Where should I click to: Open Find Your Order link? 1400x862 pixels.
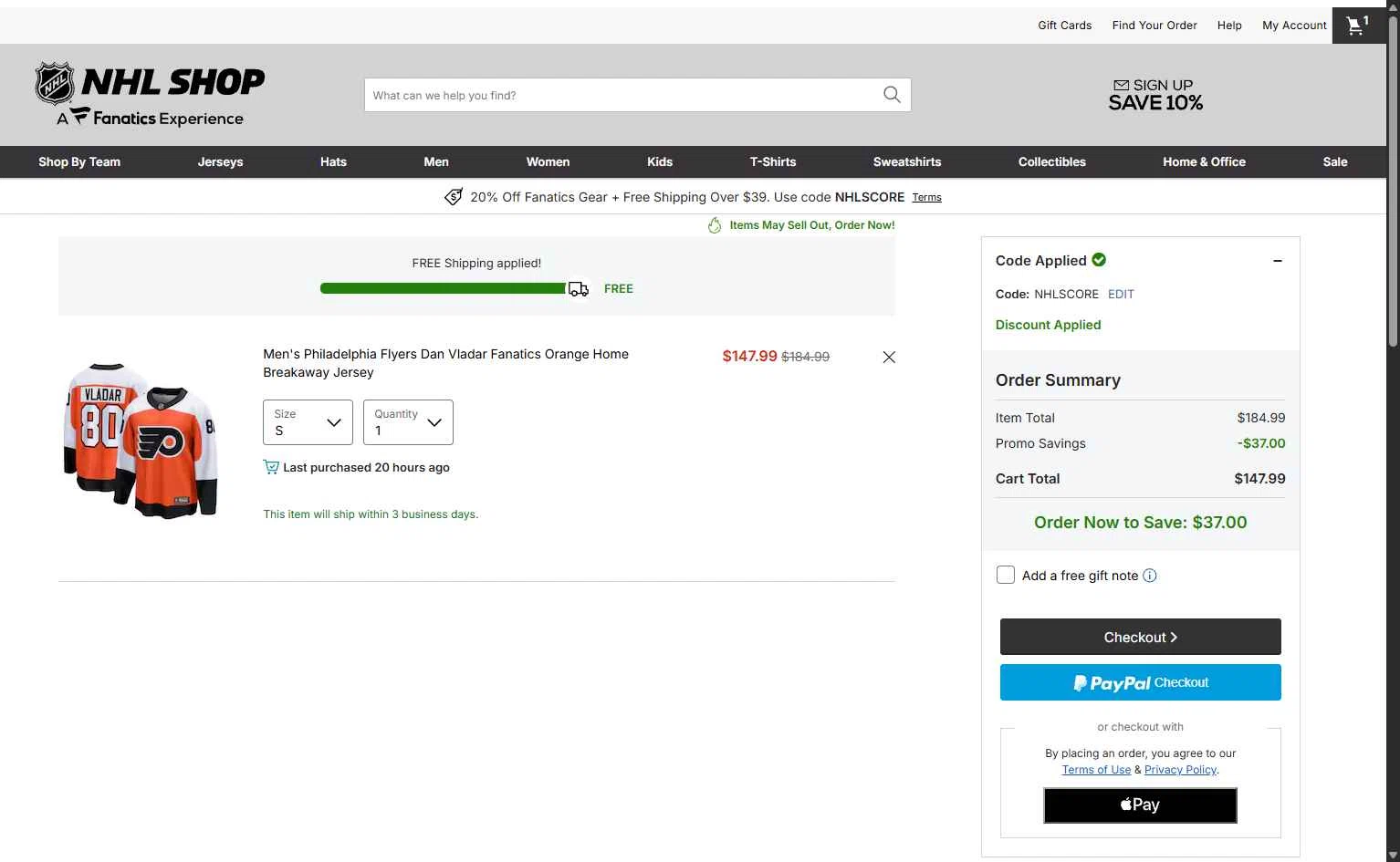click(1154, 26)
